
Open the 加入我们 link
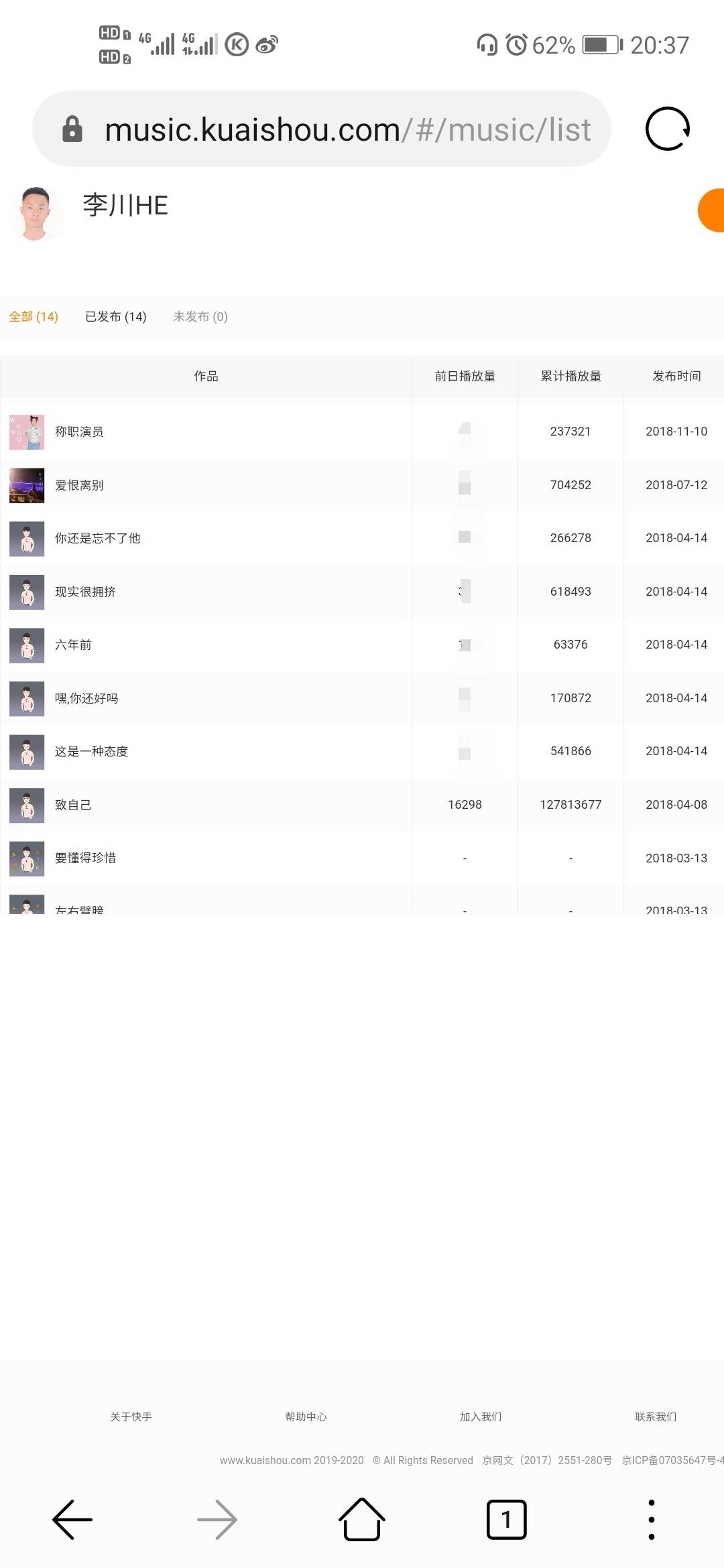(481, 1417)
